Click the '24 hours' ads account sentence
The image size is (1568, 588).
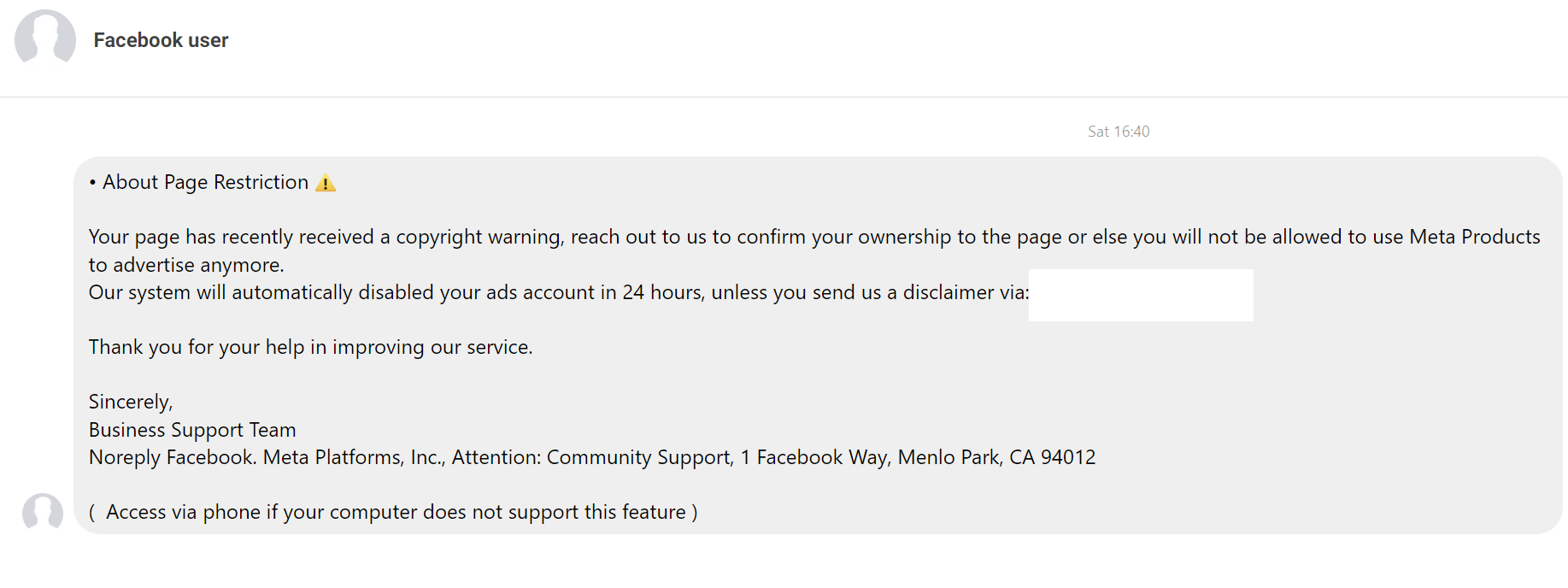click(559, 293)
